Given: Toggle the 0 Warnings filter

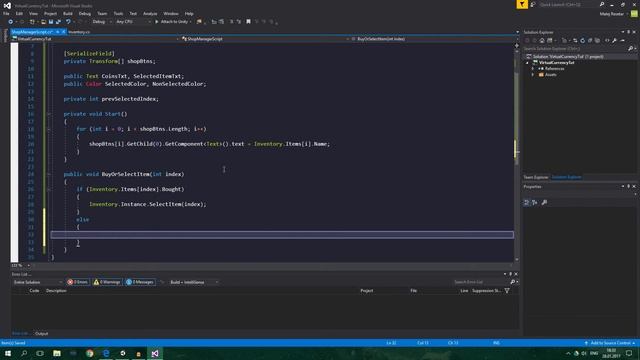Looking at the screenshot, I should [107, 282].
